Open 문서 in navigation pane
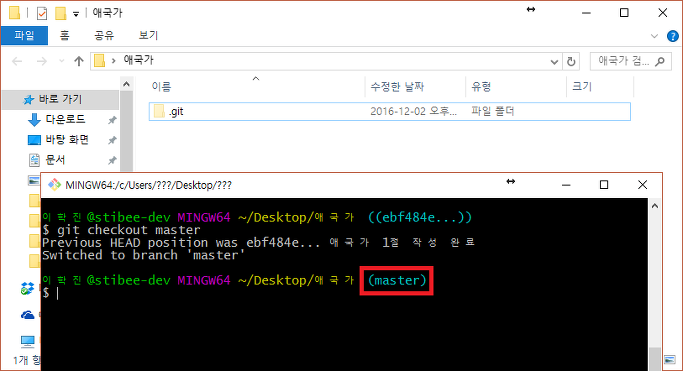683x371 pixels. coord(55,160)
